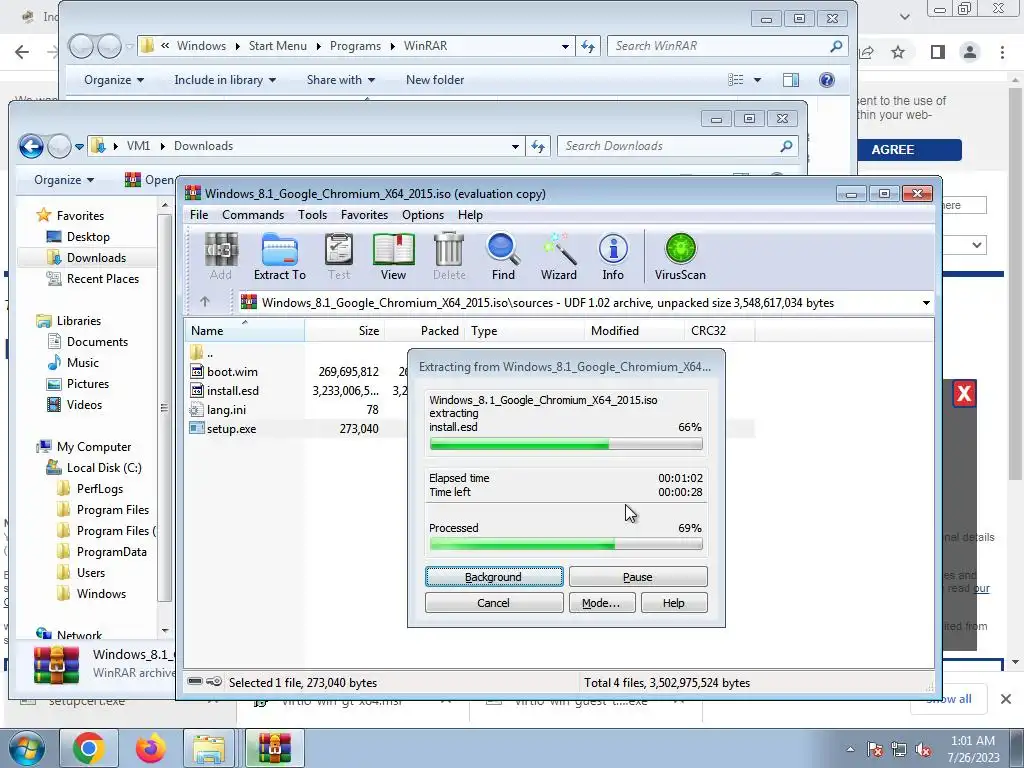Click the install.esd extraction progress bar

click(566, 444)
